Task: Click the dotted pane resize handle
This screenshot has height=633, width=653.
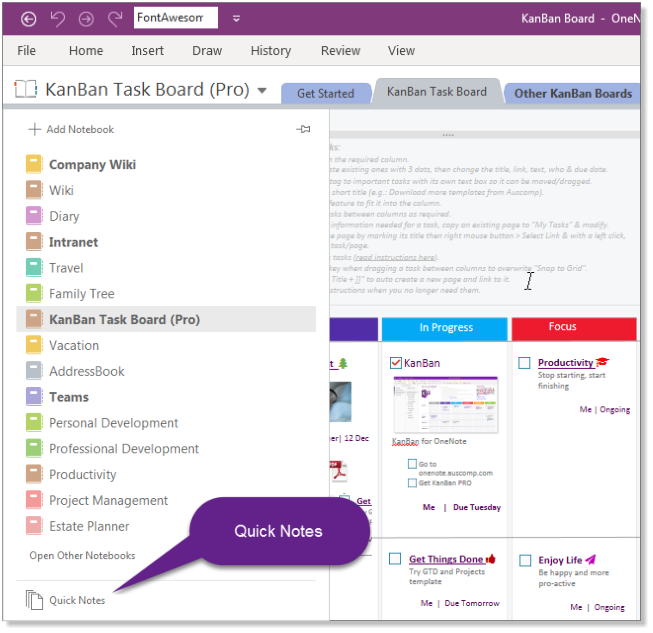Action: coord(448,135)
